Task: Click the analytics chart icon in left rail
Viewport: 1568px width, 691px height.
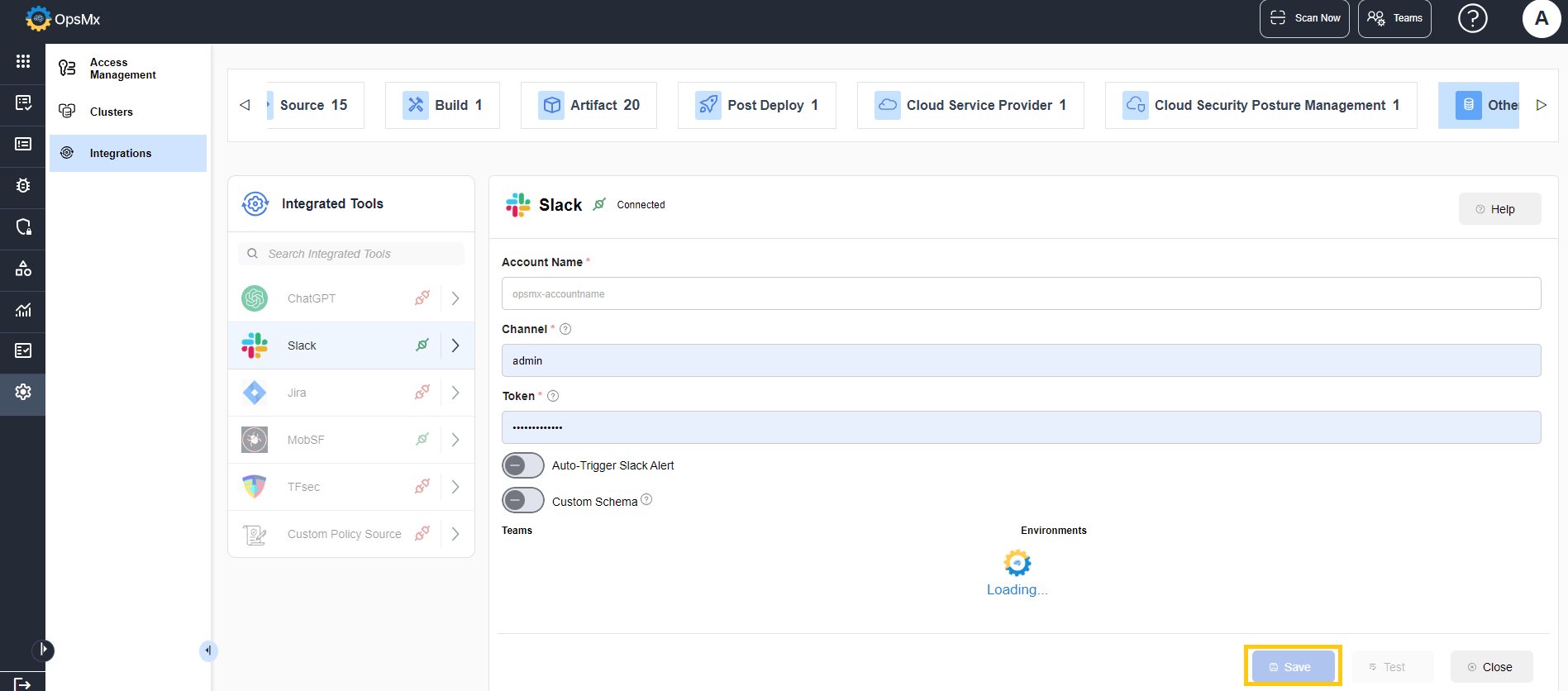Action: pyautogui.click(x=23, y=310)
